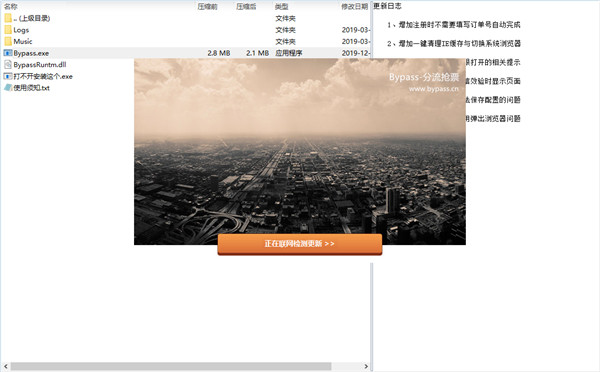This screenshot has width=600, height=372.
Task: Sort files by 类型 column header
Action: pyautogui.click(x=282, y=6)
